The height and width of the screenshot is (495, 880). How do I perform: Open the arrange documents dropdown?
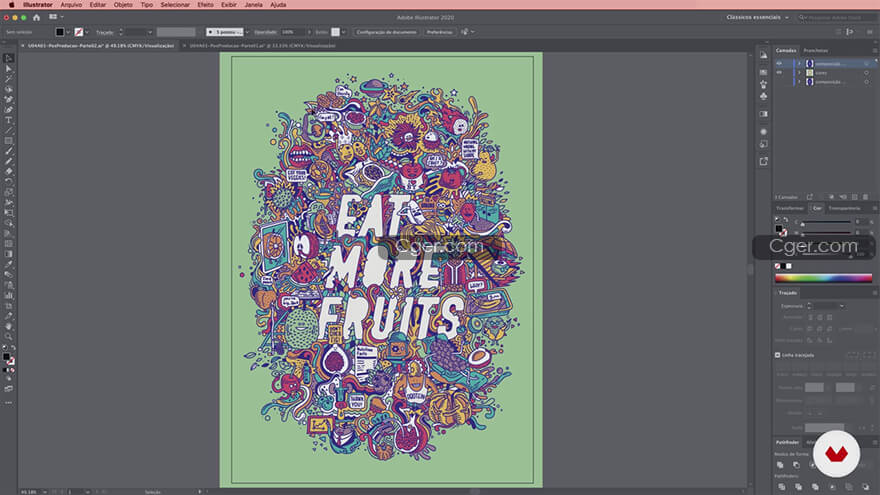click(56, 17)
